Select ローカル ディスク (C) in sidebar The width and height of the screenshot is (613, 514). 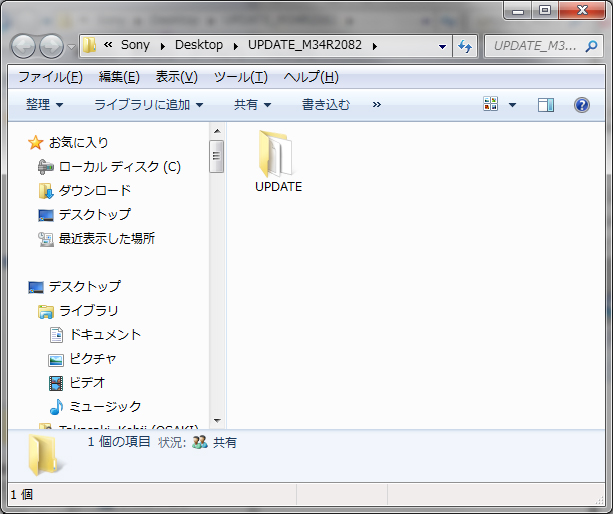click(x=119, y=166)
